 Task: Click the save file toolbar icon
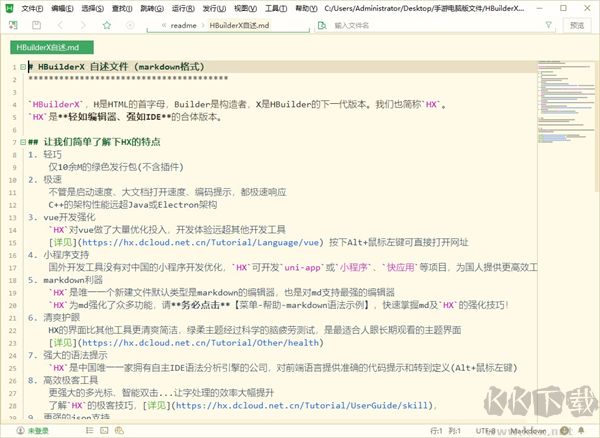36,25
